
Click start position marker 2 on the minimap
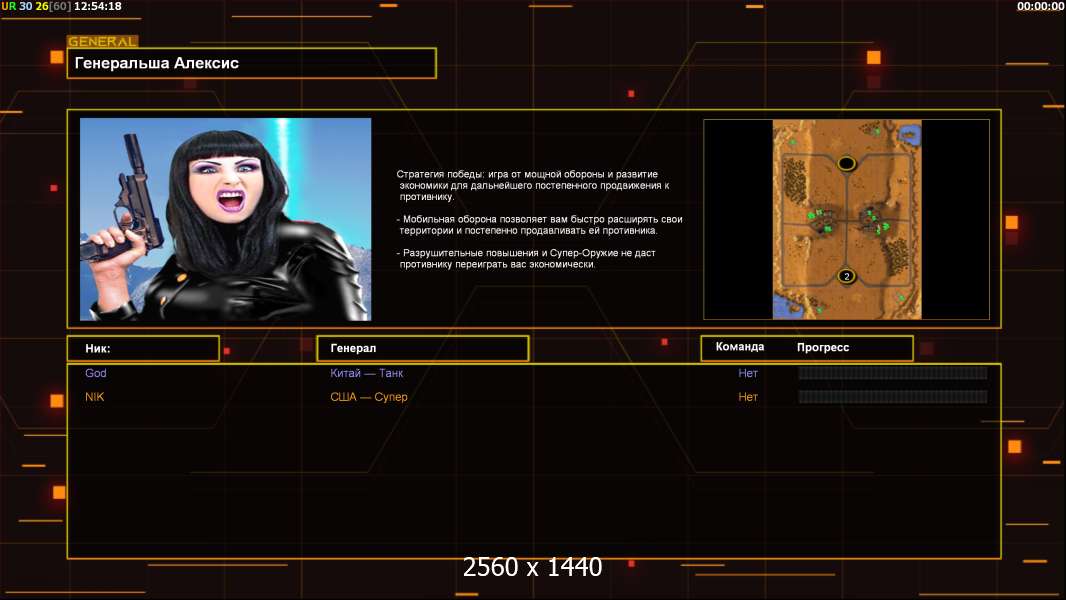click(846, 277)
